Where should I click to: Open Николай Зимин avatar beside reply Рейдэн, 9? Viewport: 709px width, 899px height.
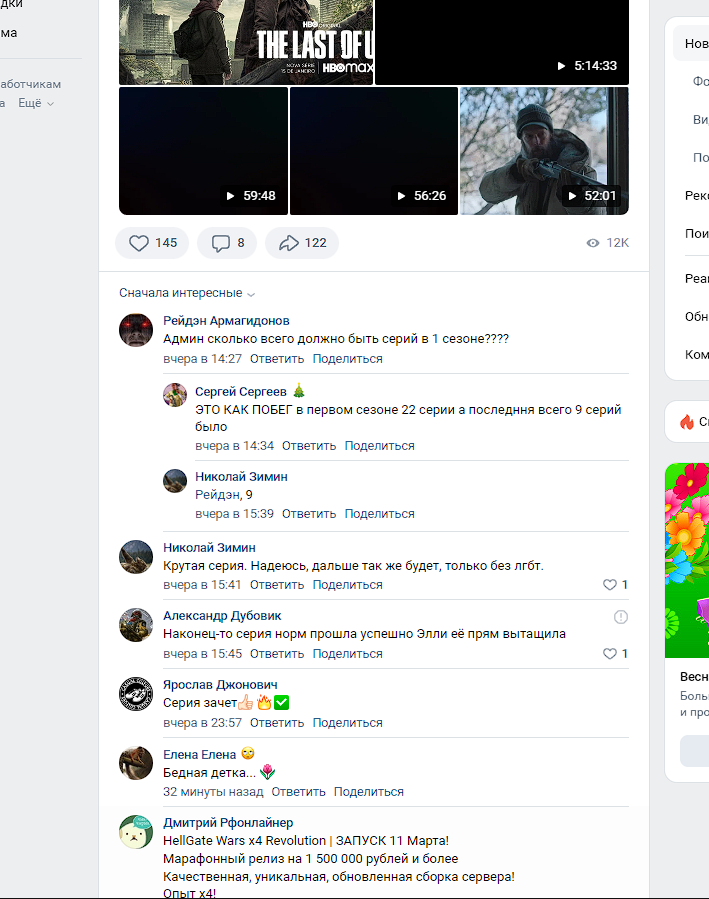(175, 480)
